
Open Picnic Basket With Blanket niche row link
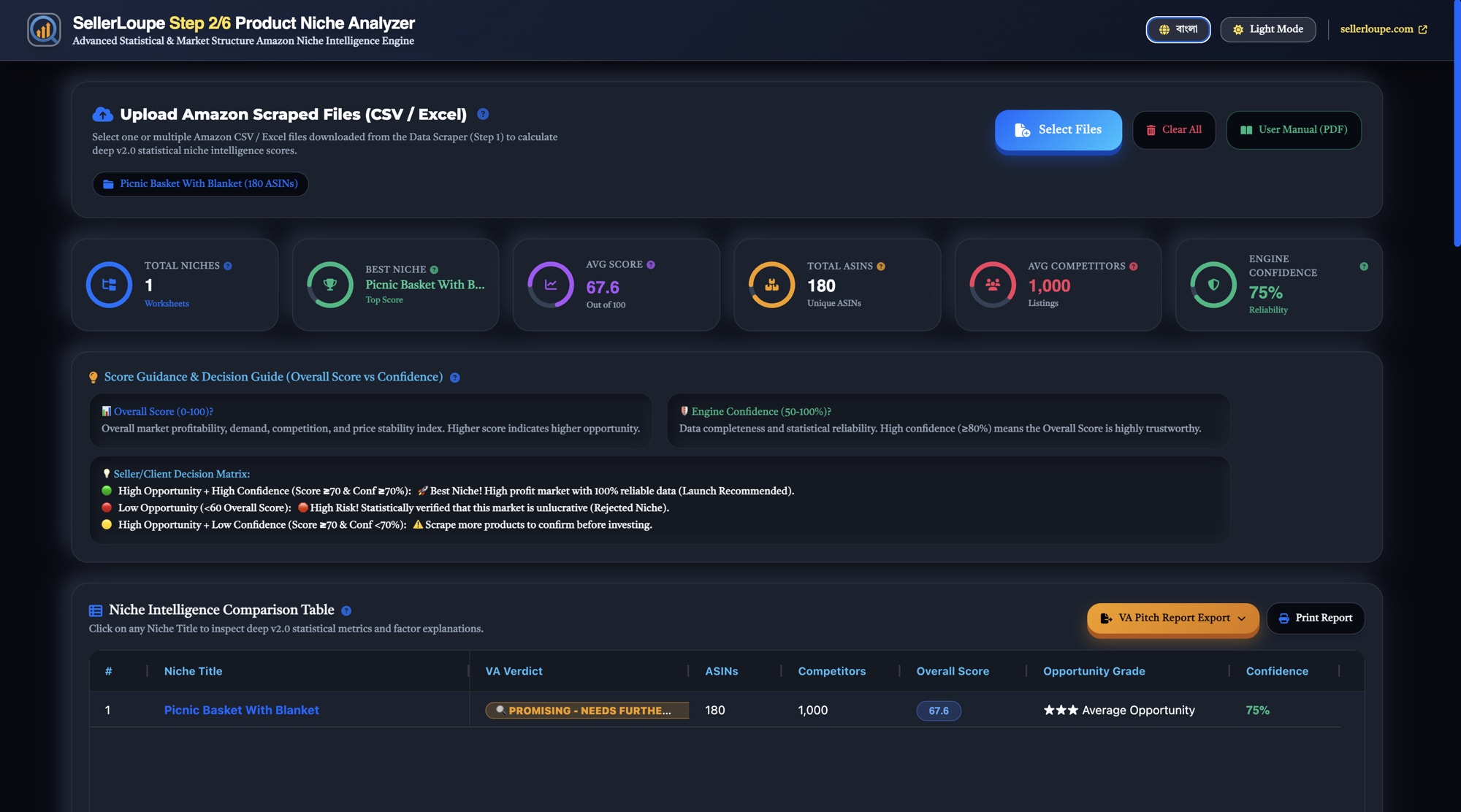tap(242, 710)
